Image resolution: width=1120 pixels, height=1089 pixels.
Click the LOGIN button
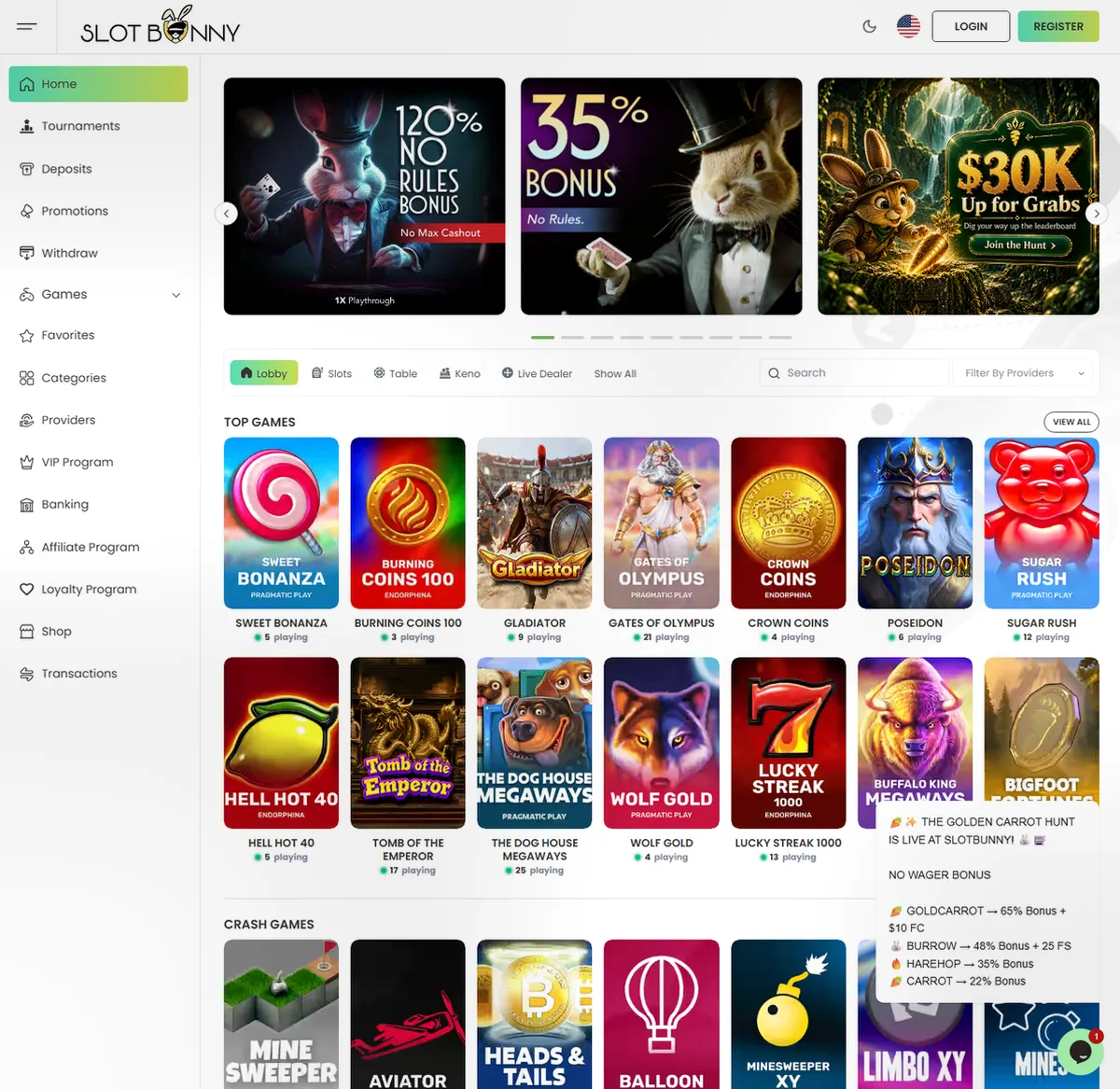coord(971,26)
